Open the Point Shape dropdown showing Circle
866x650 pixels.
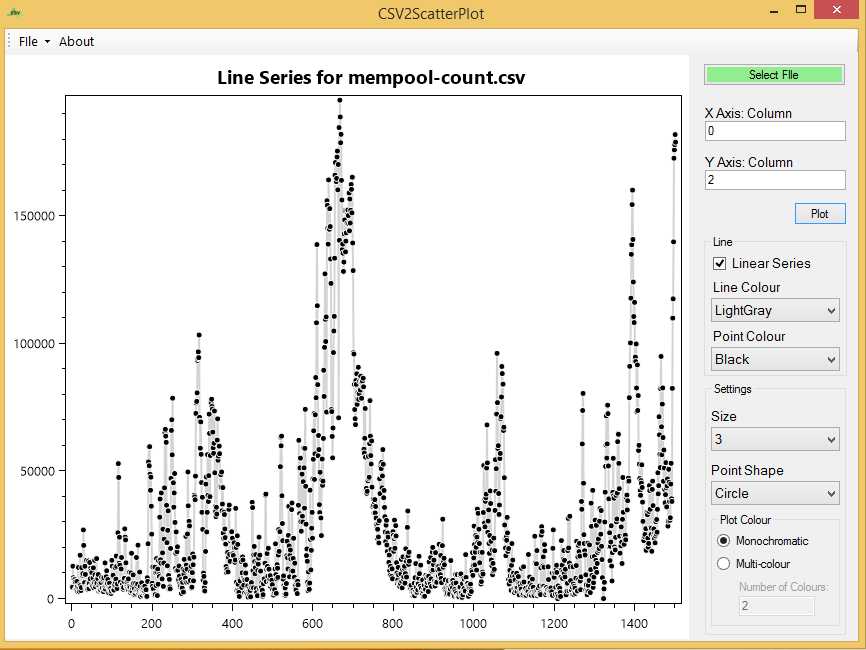775,493
